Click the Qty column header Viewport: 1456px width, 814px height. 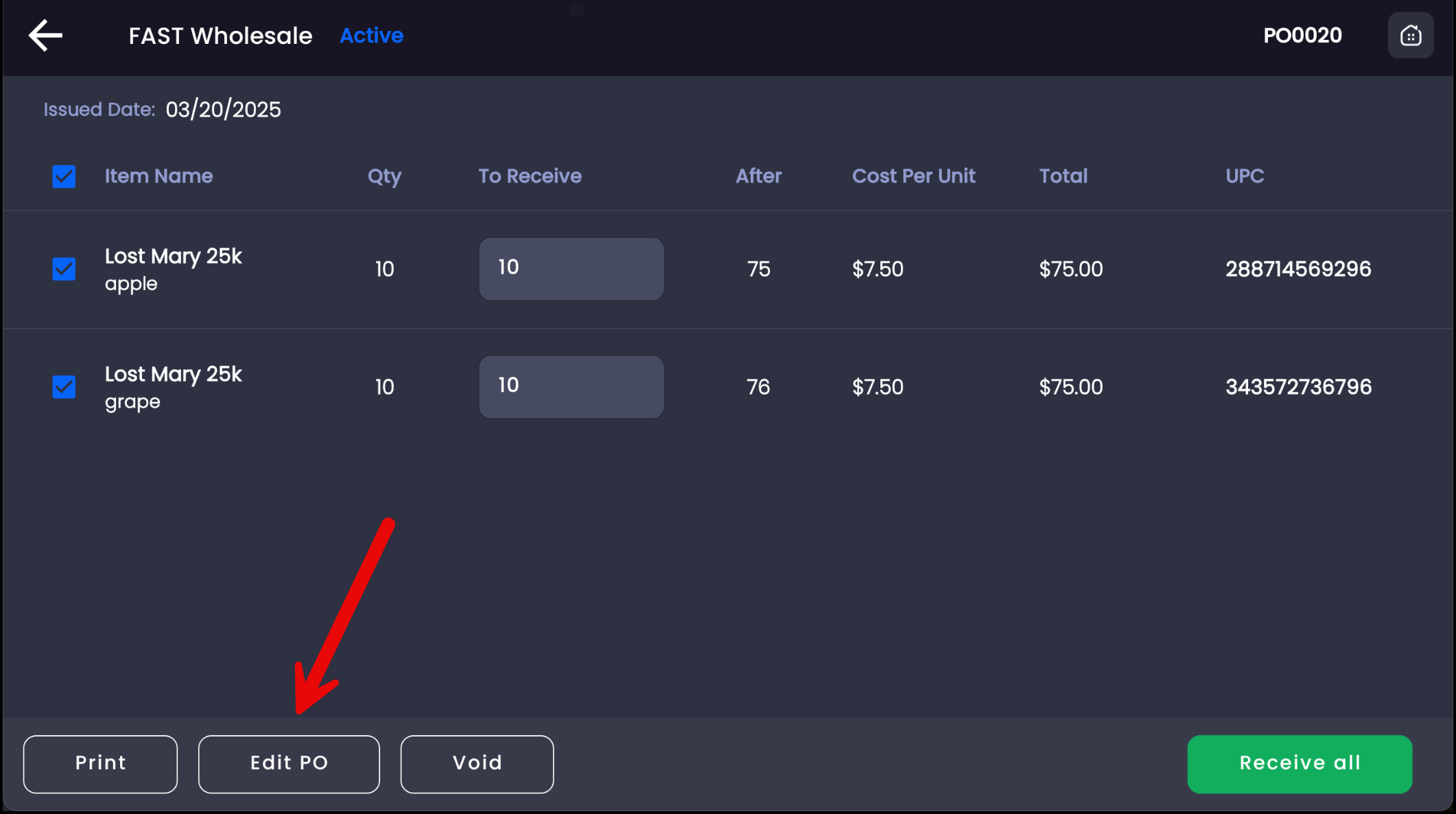coord(384,176)
